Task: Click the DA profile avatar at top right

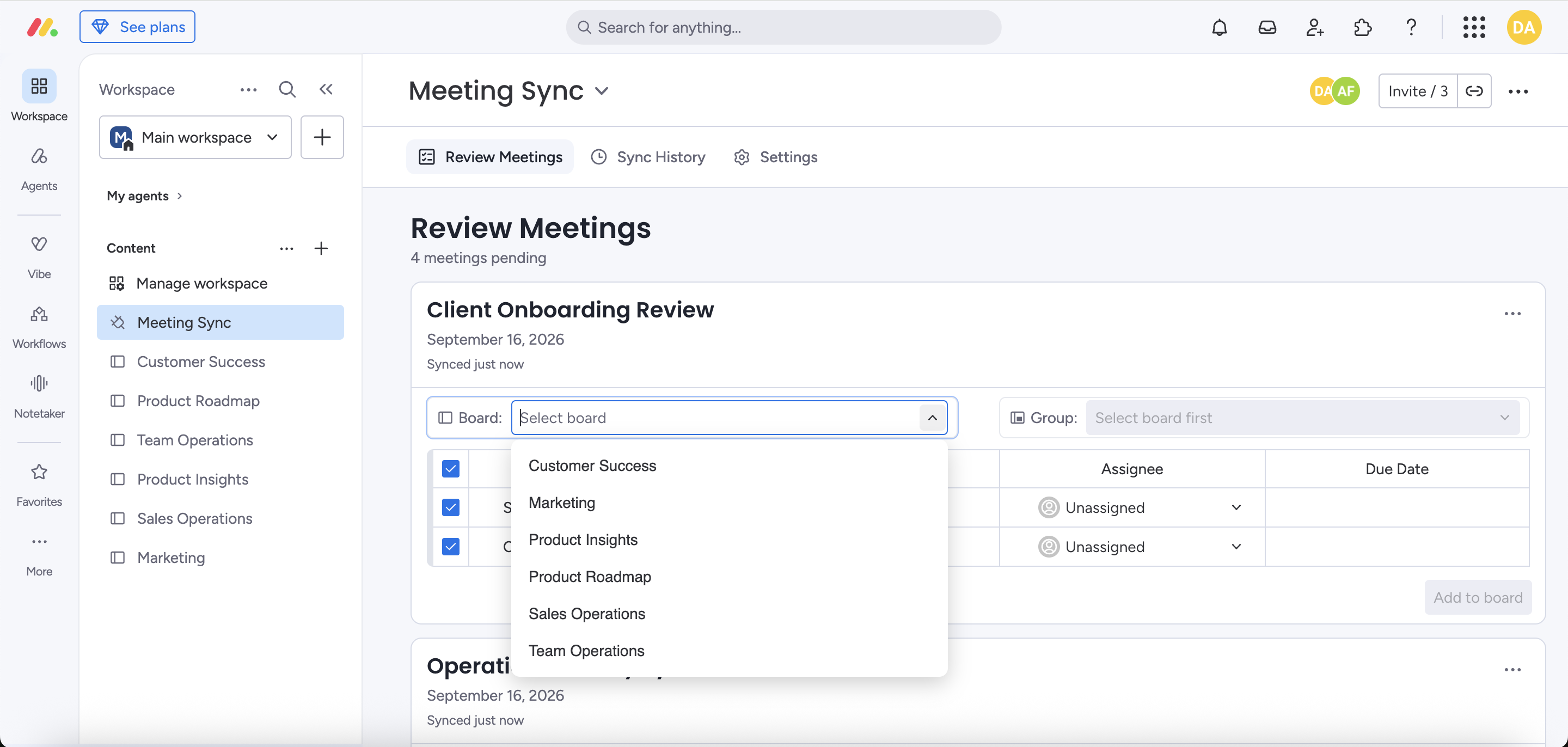Action: [1523, 27]
